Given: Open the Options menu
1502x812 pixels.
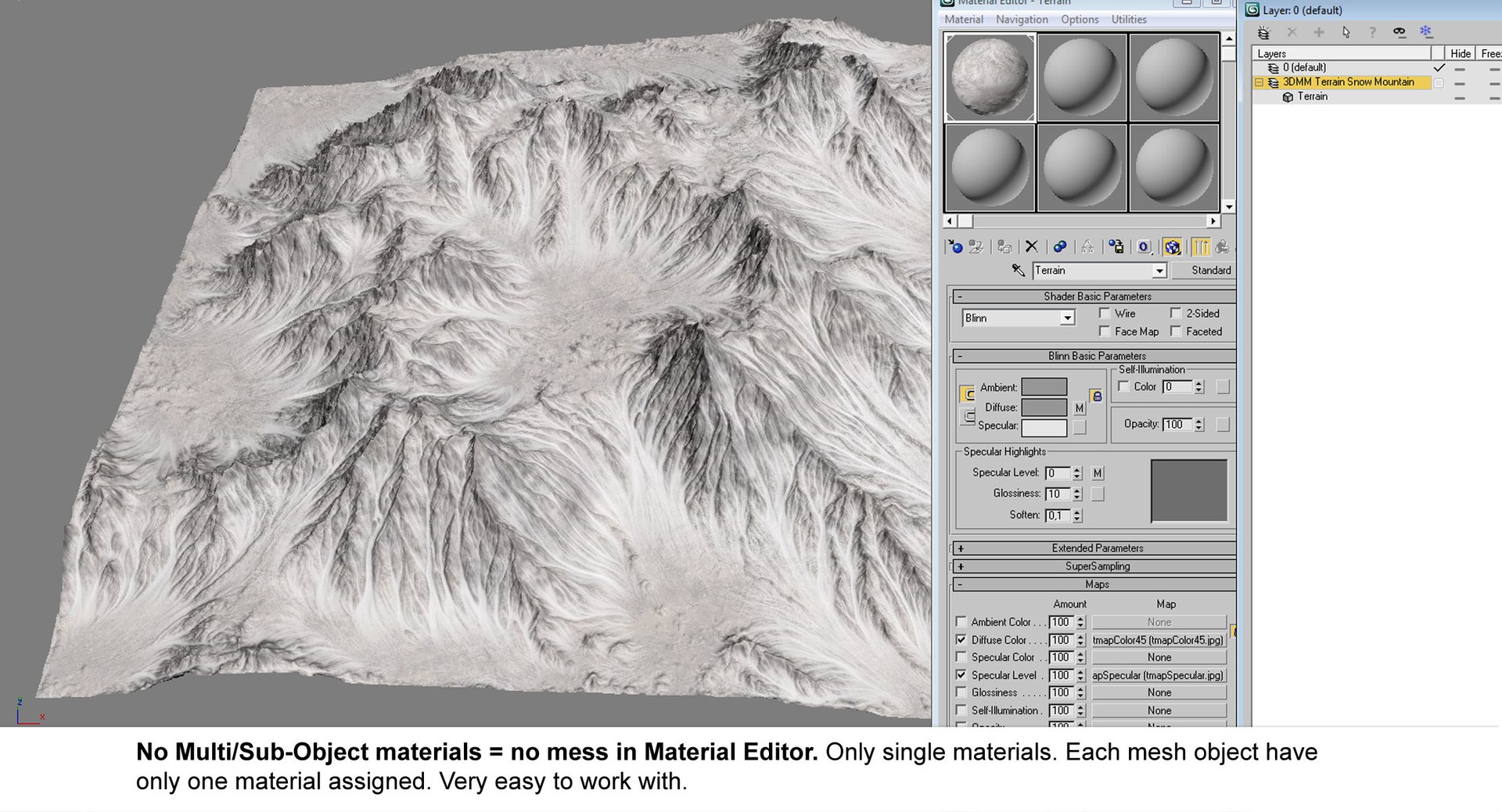Looking at the screenshot, I should [x=1080, y=20].
